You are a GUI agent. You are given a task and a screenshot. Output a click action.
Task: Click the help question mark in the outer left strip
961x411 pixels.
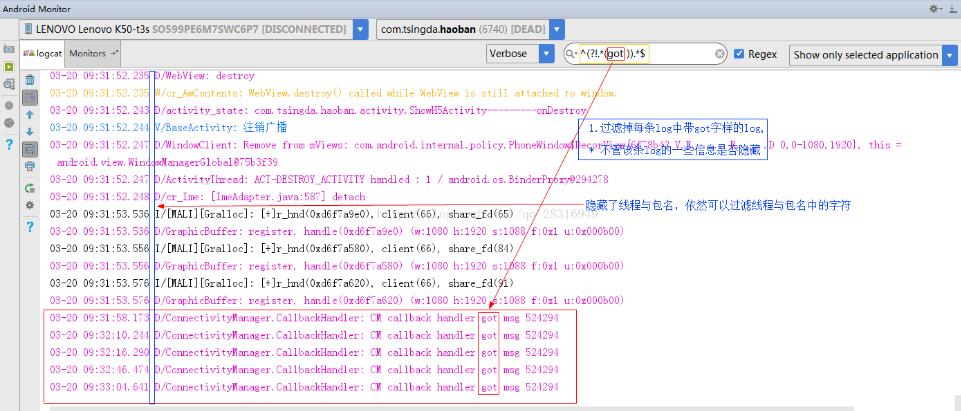pos(9,144)
